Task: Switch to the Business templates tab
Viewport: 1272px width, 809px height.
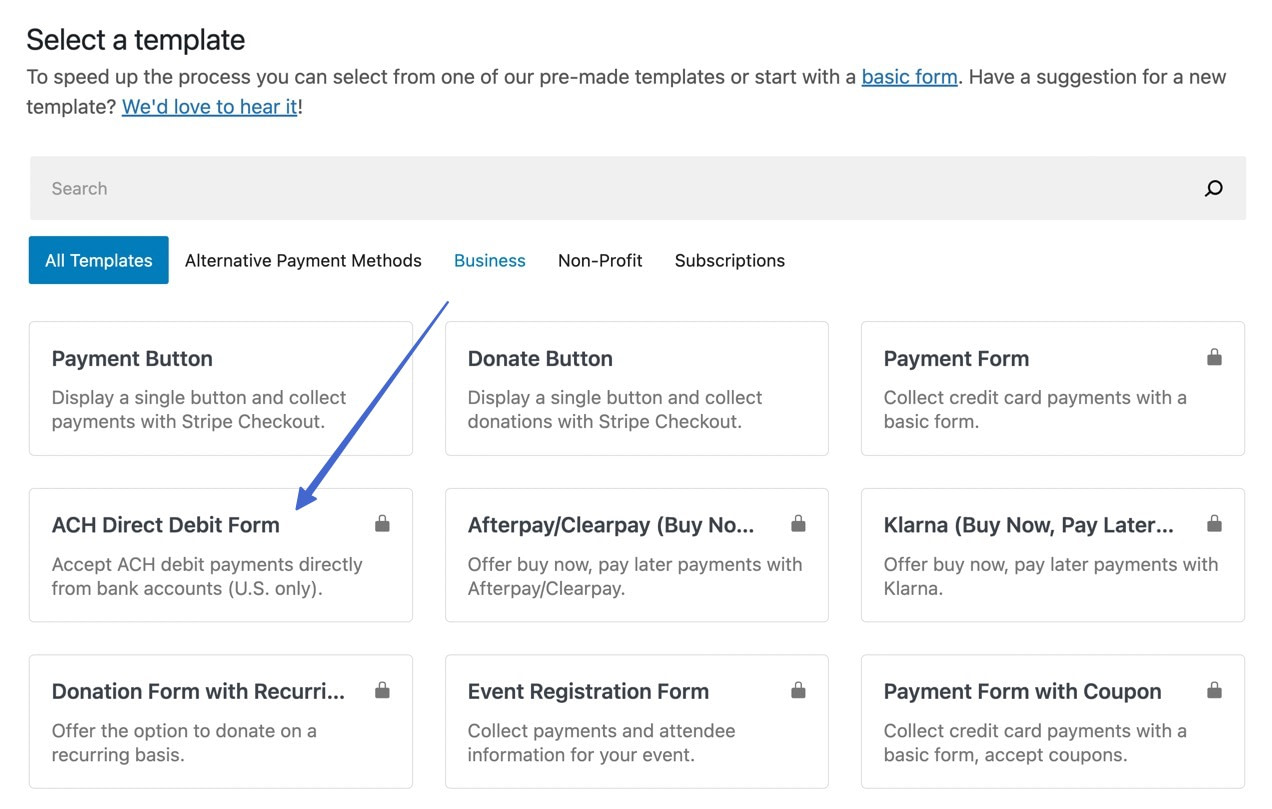Action: point(489,260)
